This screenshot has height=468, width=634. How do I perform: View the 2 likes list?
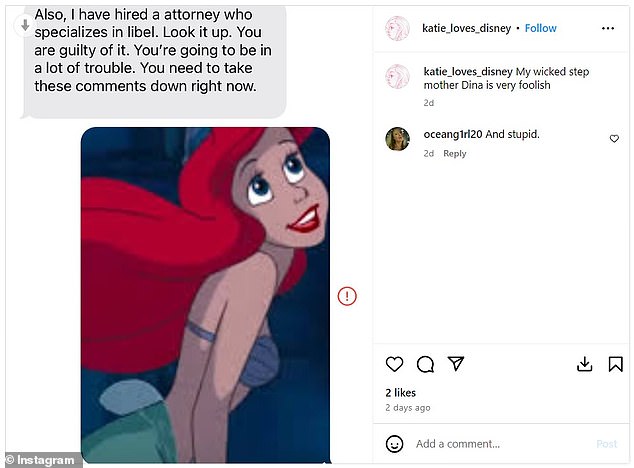[400, 393]
